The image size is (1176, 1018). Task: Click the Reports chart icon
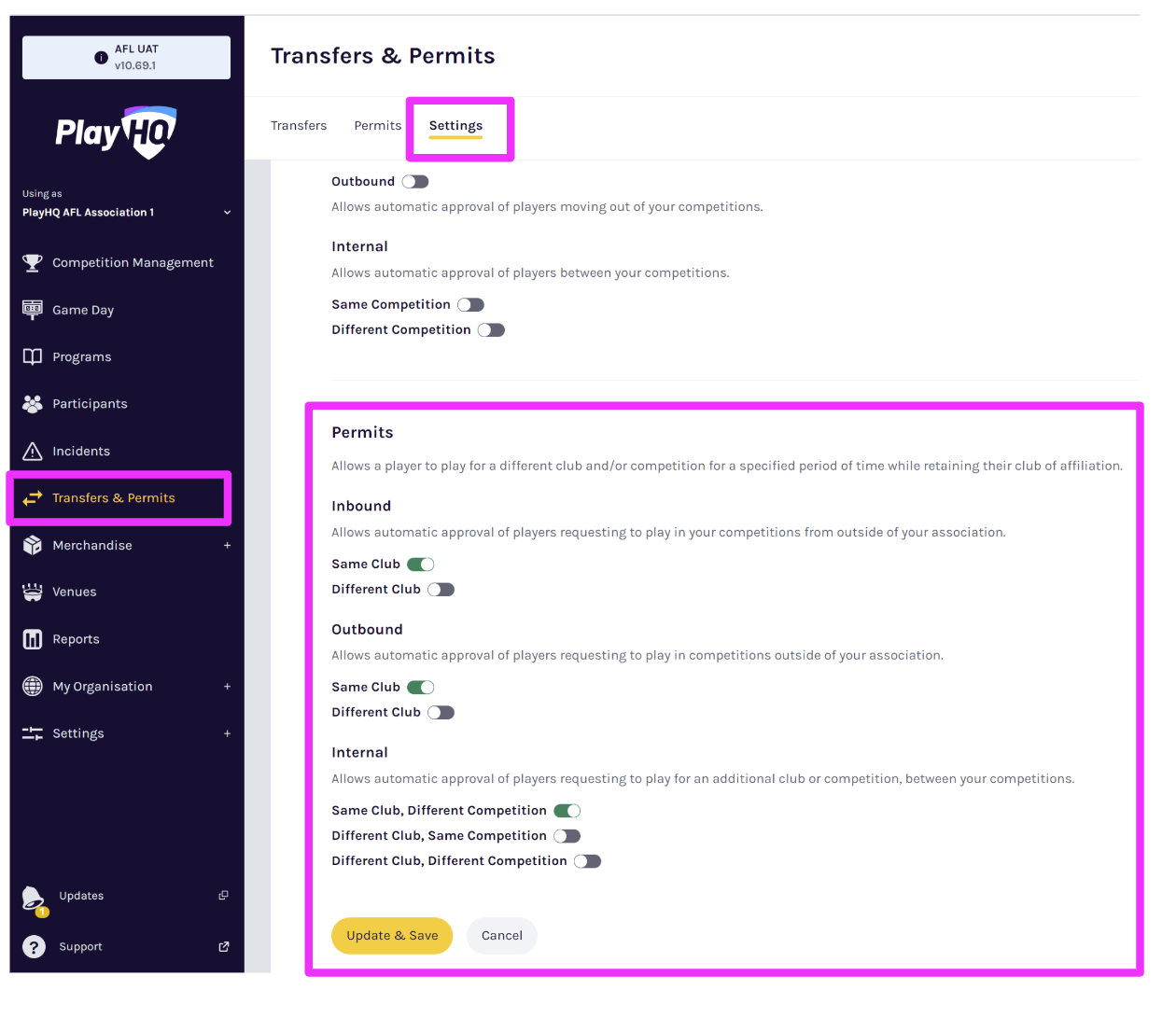click(33, 639)
